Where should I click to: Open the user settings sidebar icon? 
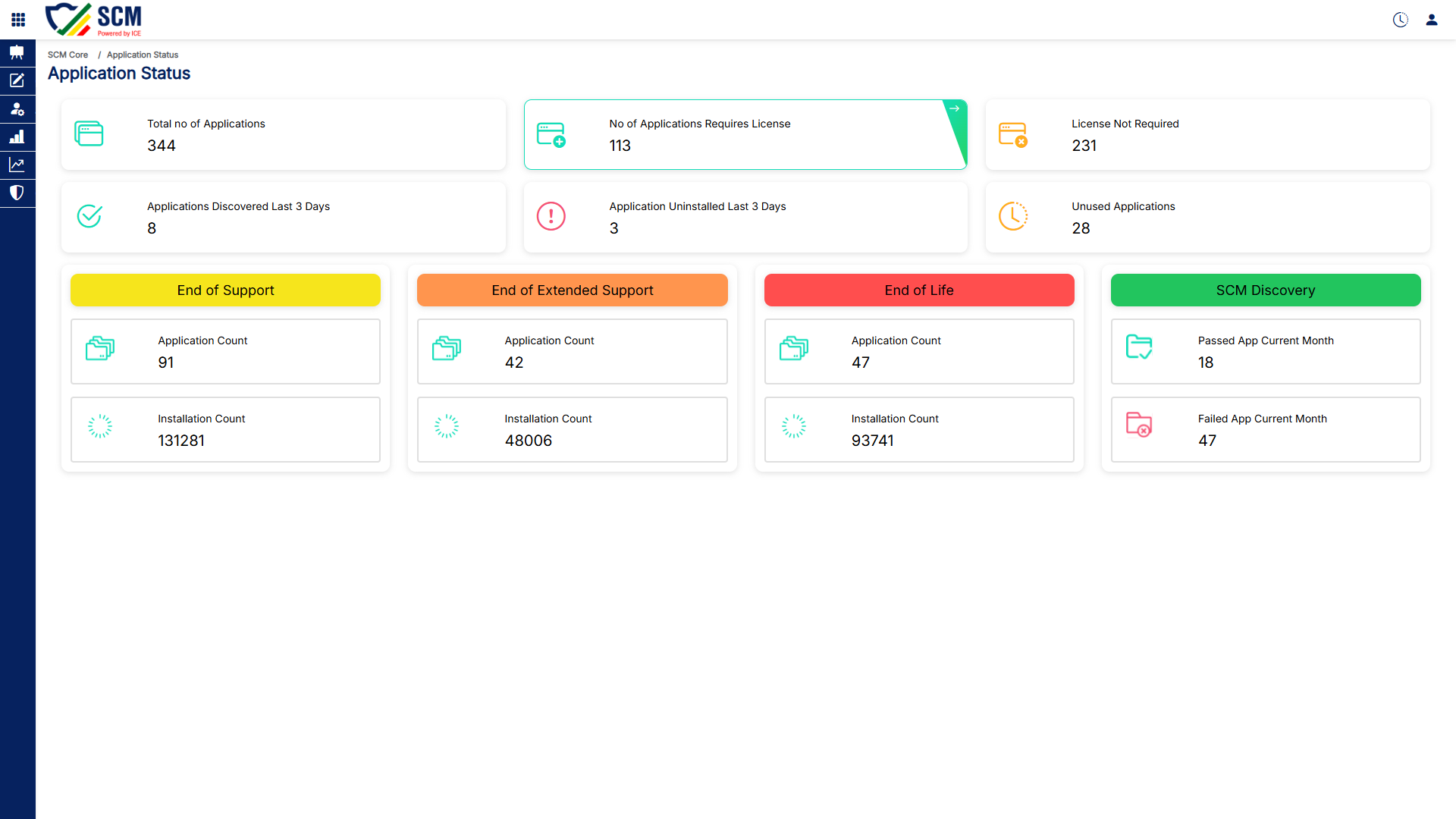tap(17, 108)
